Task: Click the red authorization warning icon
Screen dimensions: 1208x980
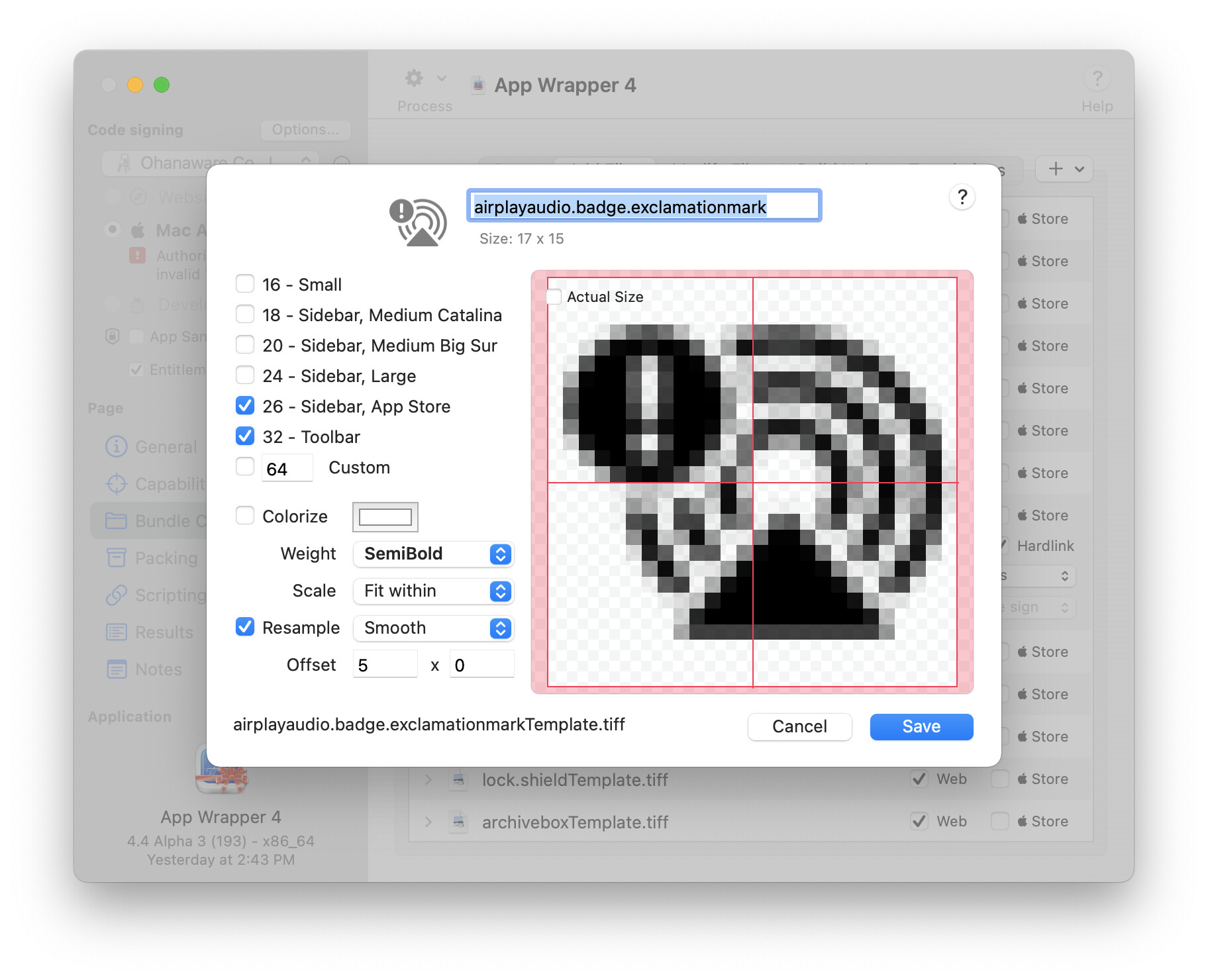Action: pos(137,255)
